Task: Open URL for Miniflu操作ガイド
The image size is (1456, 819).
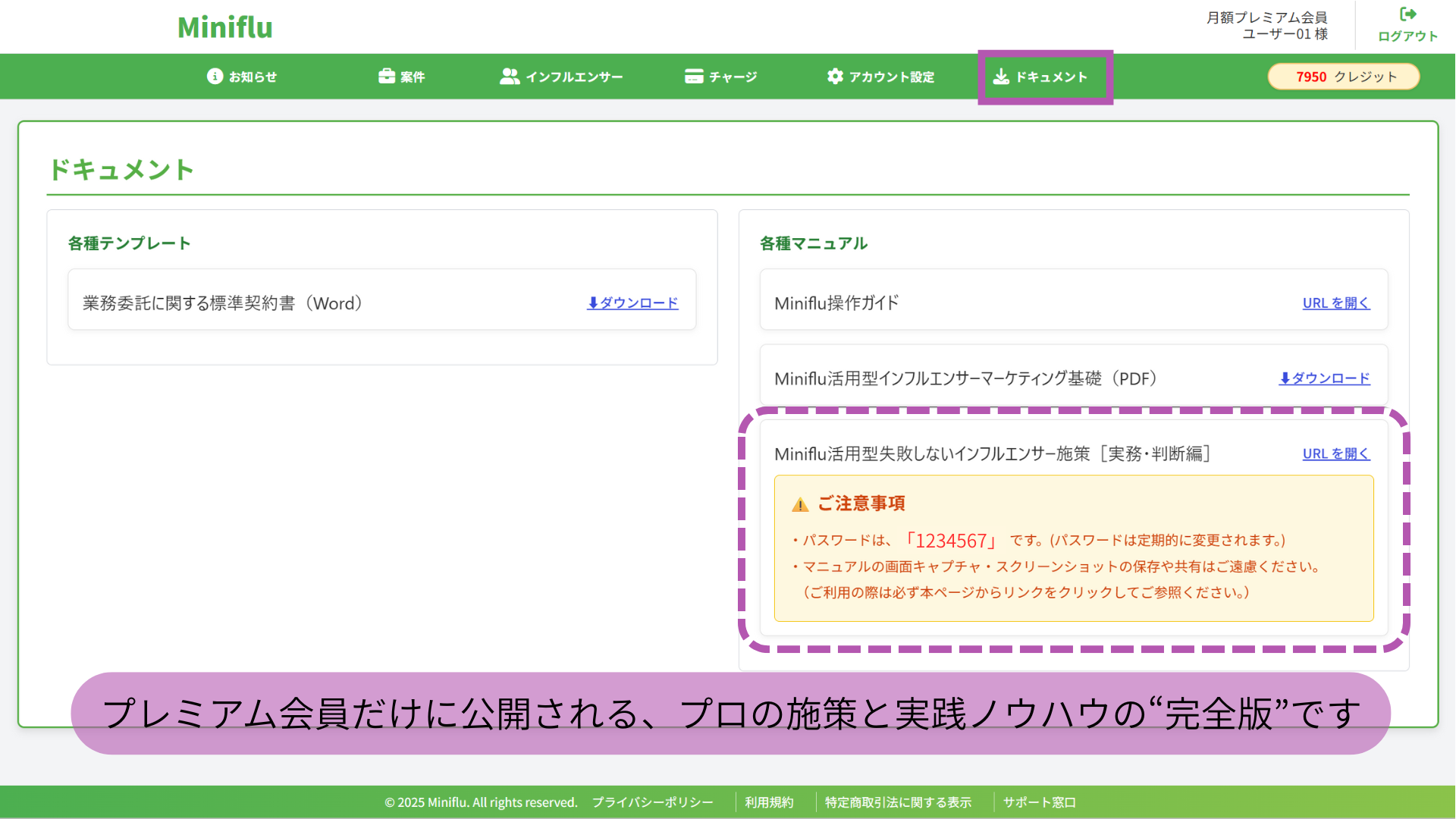Action: click(1335, 303)
